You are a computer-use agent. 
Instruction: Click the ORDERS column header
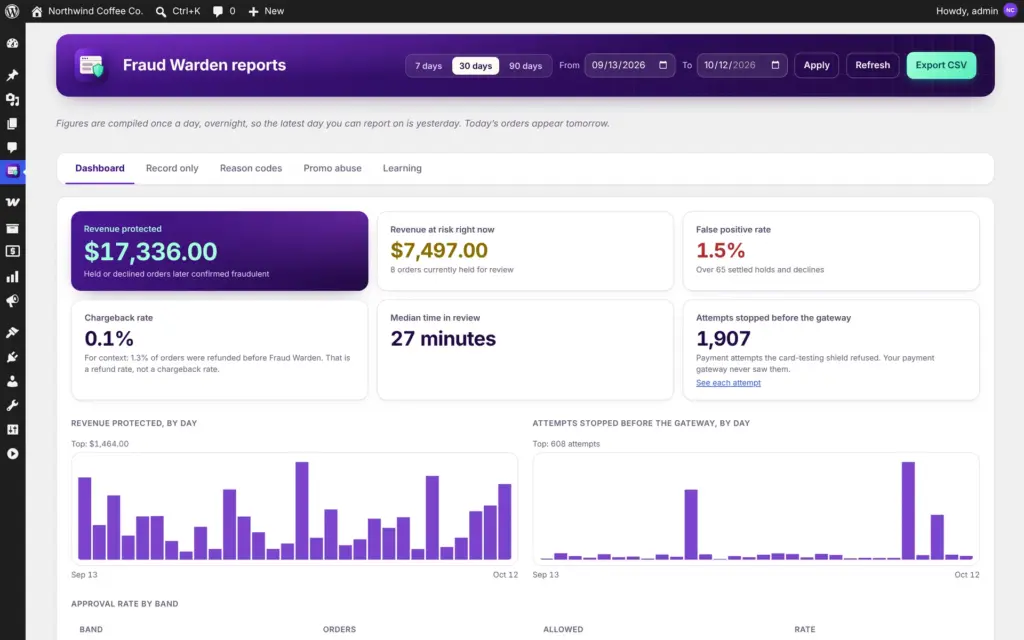[x=339, y=630]
